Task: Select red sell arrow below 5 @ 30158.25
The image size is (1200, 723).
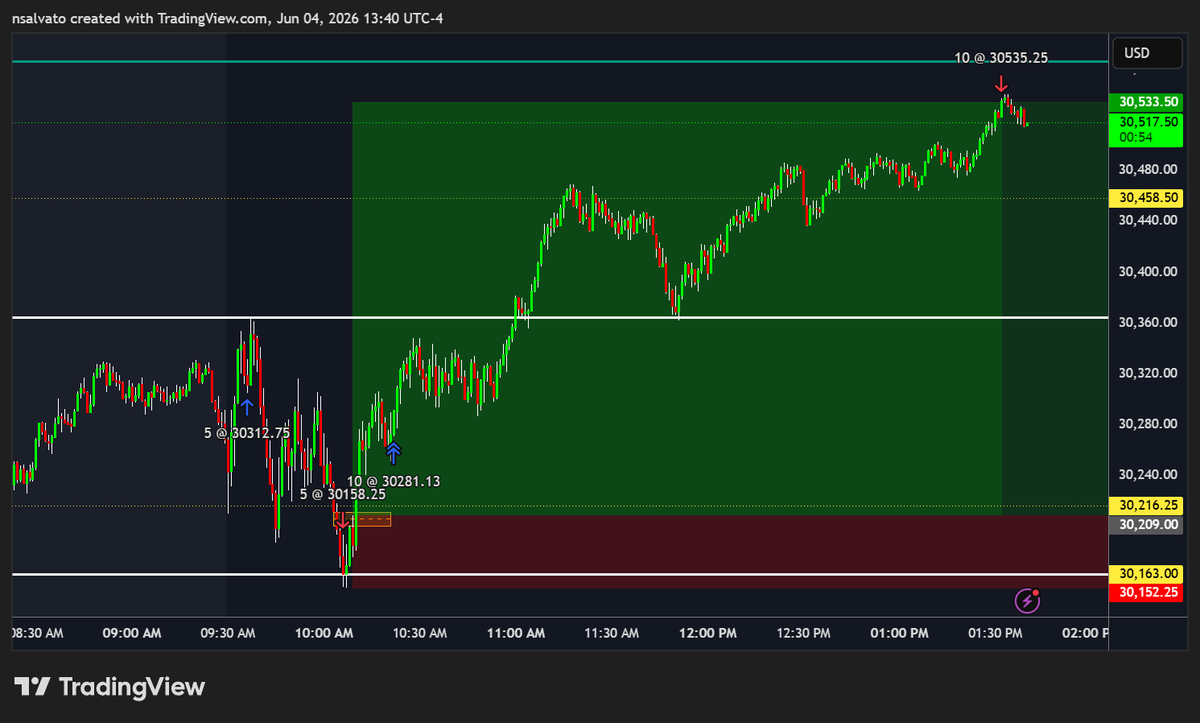Action: pyautogui.click(x=343, y=520)
